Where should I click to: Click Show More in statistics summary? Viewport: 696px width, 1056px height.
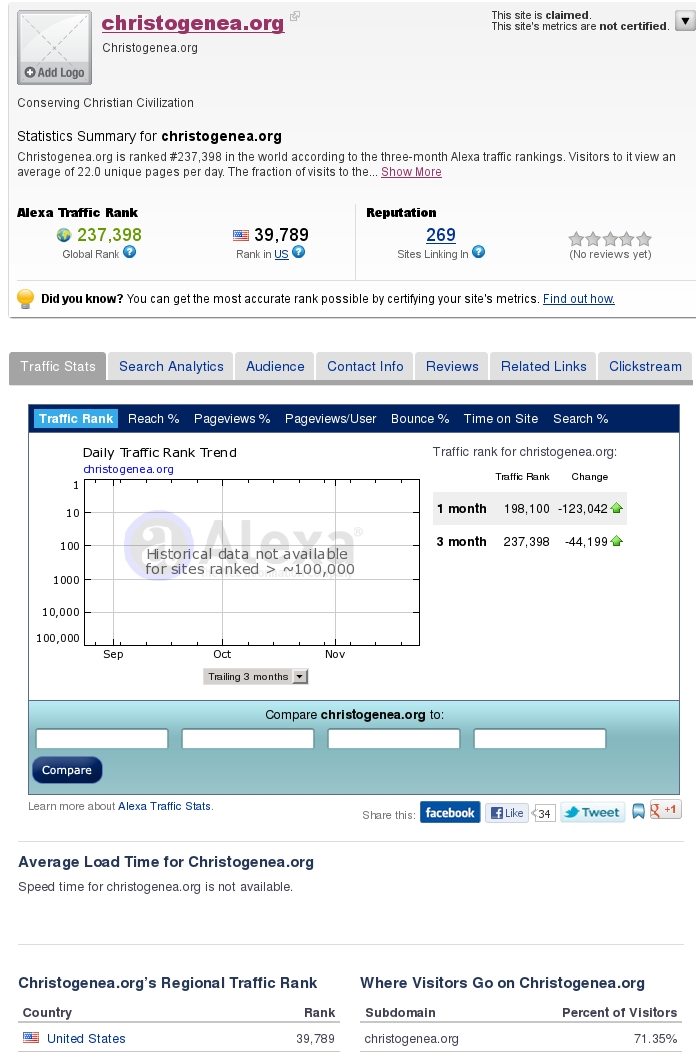(x=411, y=172)
